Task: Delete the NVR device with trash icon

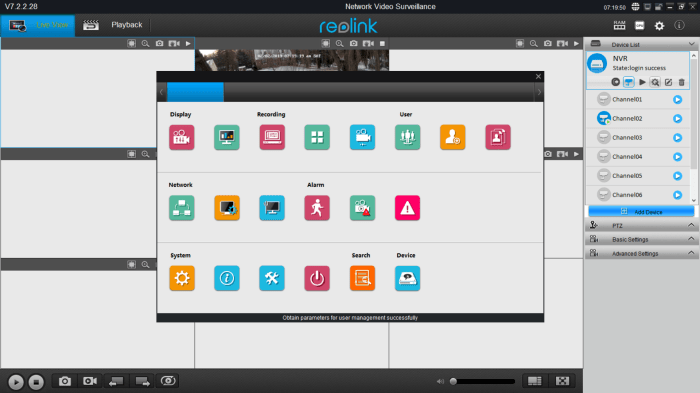Action: click(681, 82)
